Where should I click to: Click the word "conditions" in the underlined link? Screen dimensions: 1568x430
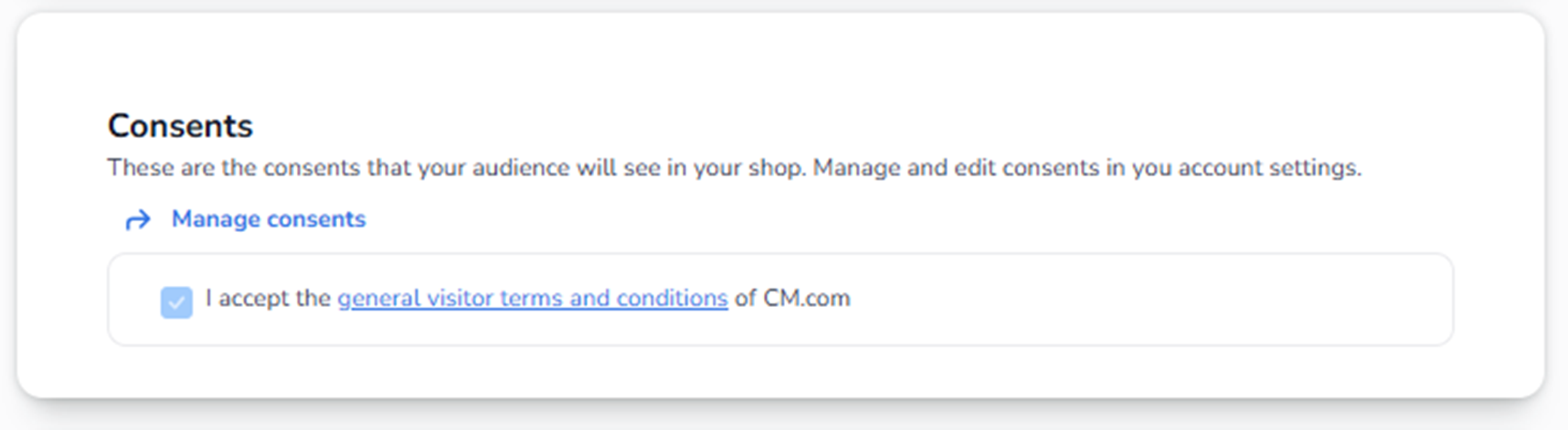[x=672, y=299]
